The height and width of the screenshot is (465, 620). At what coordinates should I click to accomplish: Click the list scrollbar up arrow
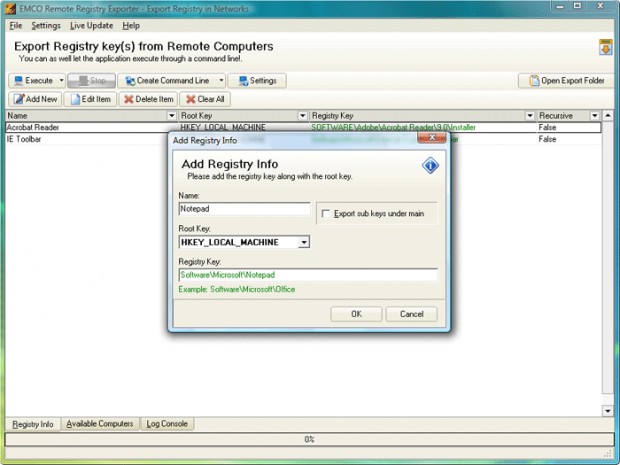(608, 116)
